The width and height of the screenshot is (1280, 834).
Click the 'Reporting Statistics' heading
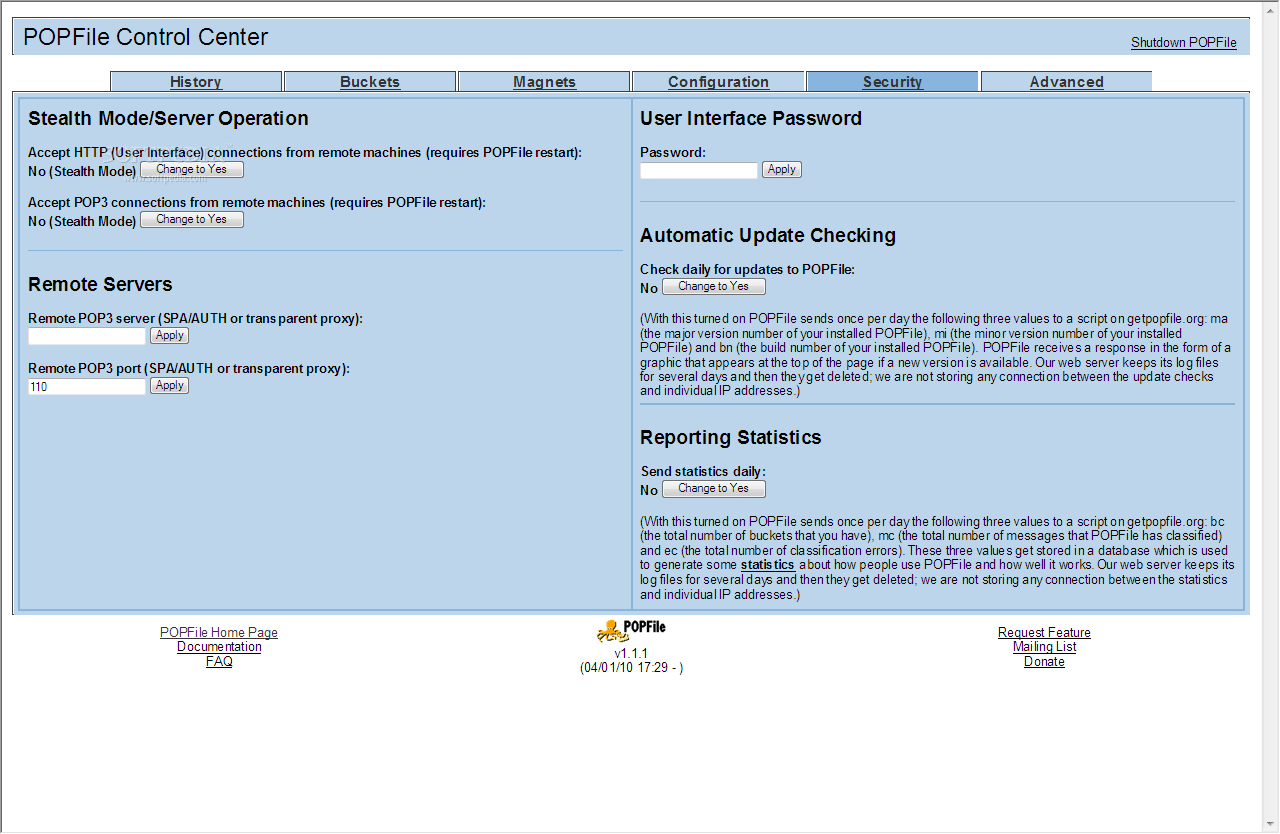point(731,438)
